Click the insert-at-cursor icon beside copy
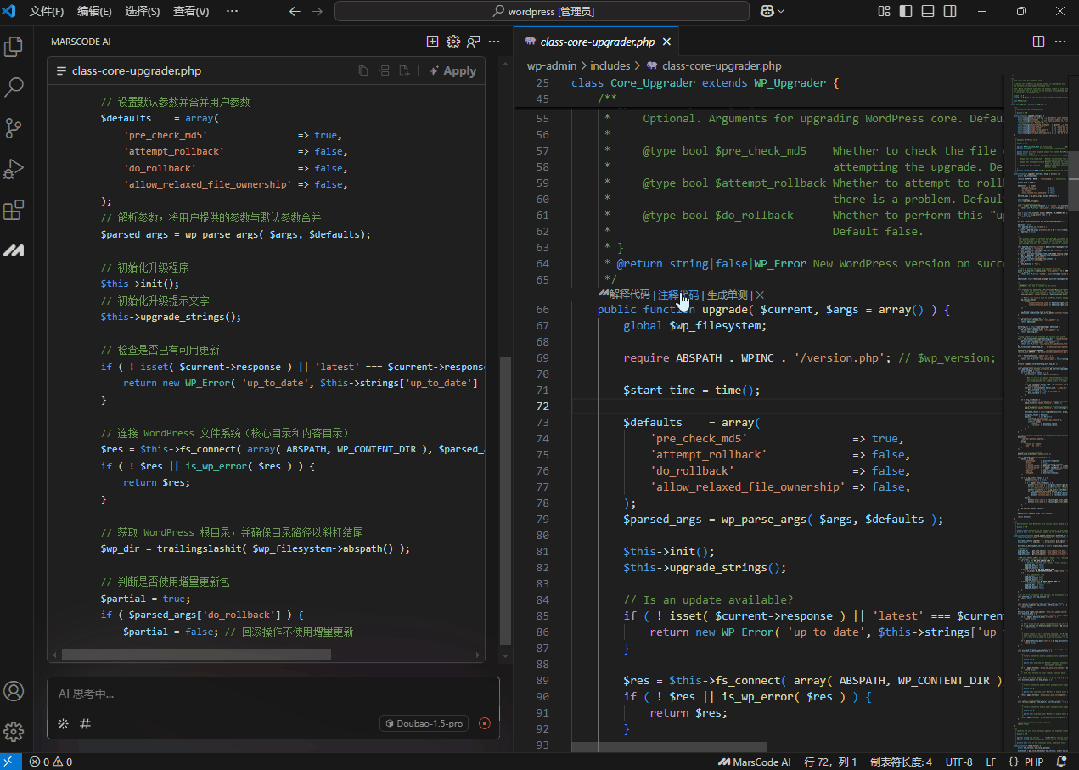The width and height of the screenshot is (1079, 770). pos(385,71)
